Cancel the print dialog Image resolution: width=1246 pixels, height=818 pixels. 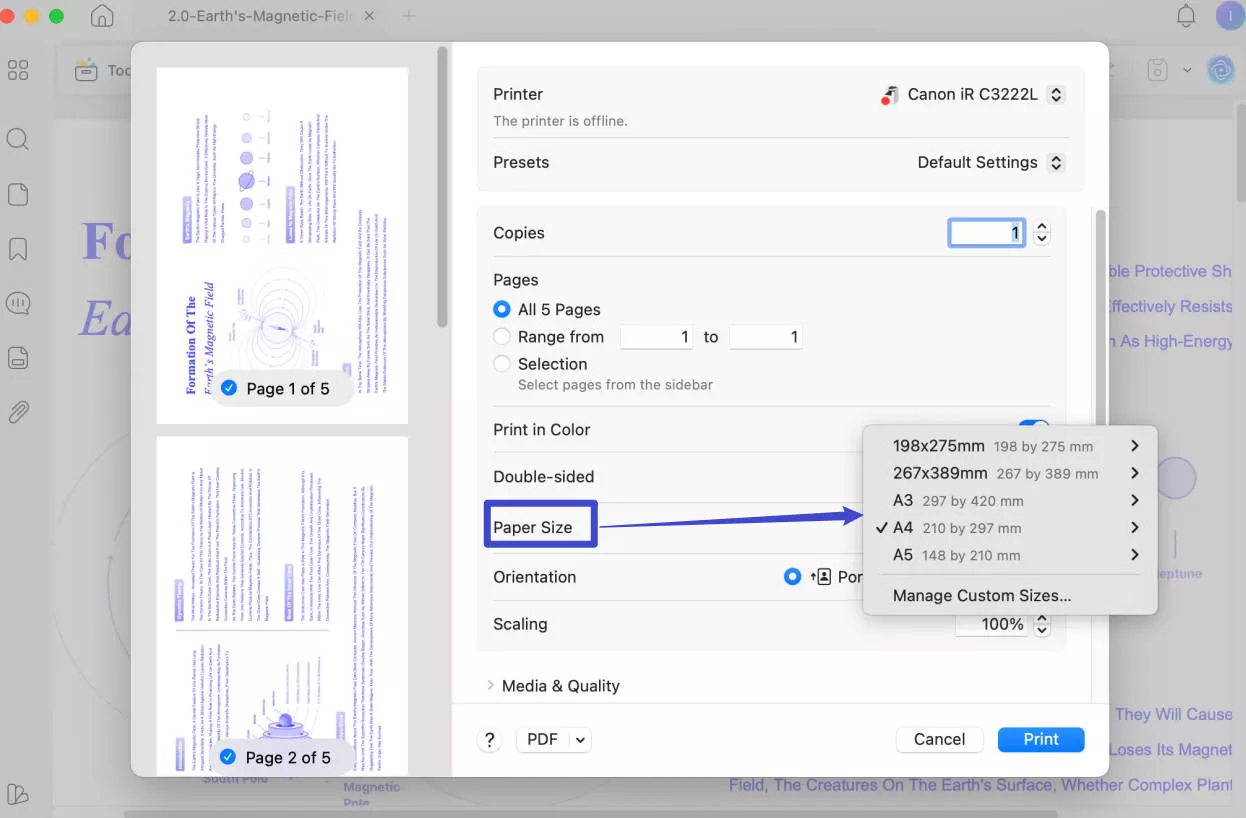click(x=938, y=739)
